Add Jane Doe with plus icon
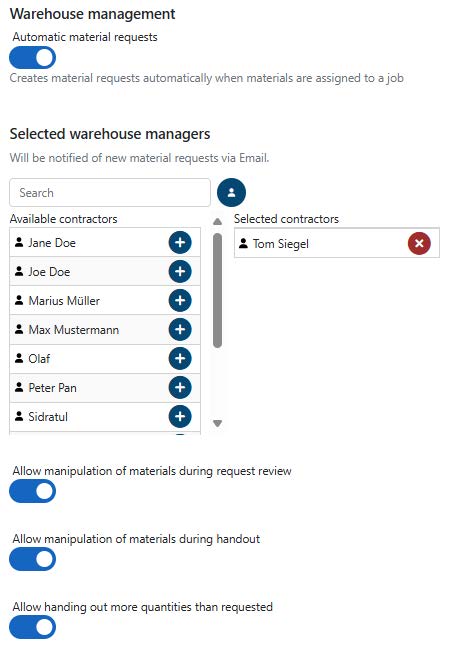The image size is (454, 655). click(x=180, y=243)
